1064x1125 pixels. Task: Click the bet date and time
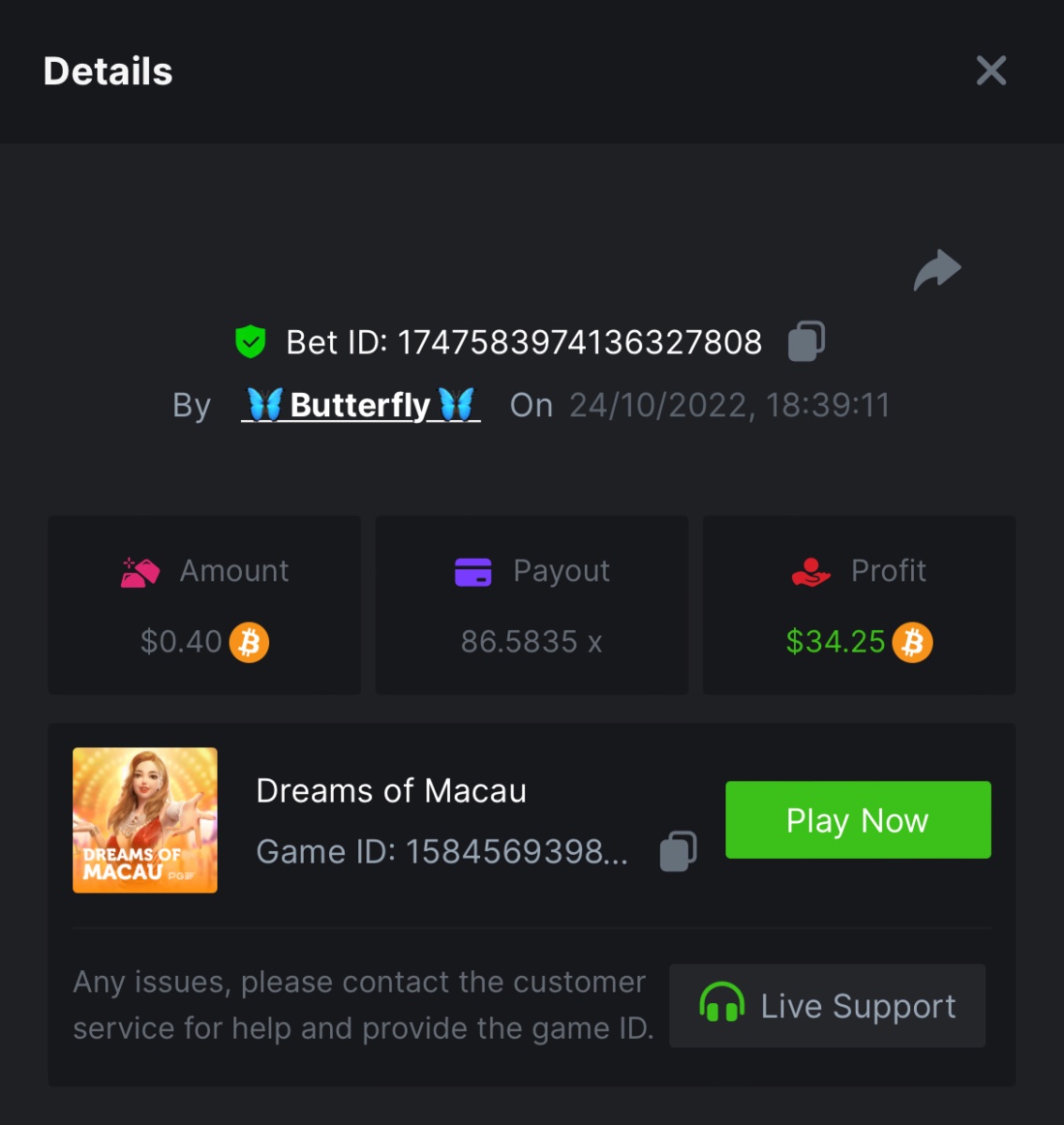tap(729, 405)
